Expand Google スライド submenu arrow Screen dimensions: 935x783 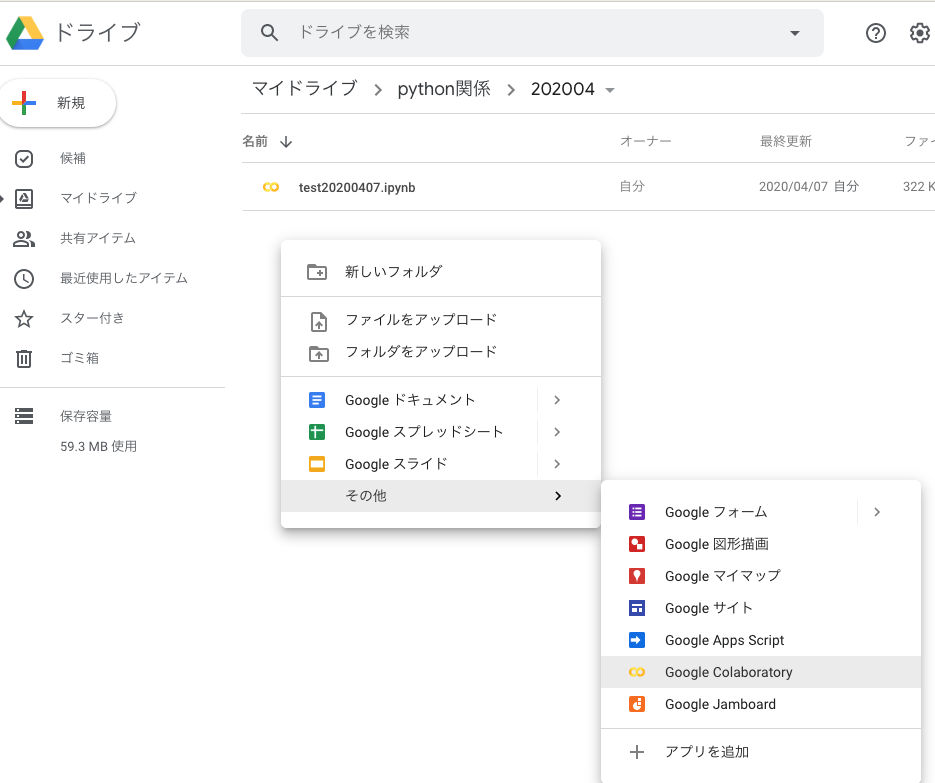pos(557,464)
